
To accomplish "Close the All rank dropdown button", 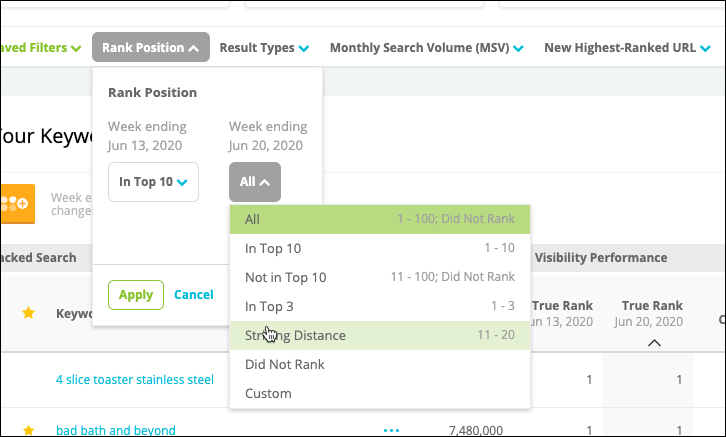I will click(255, 182).
